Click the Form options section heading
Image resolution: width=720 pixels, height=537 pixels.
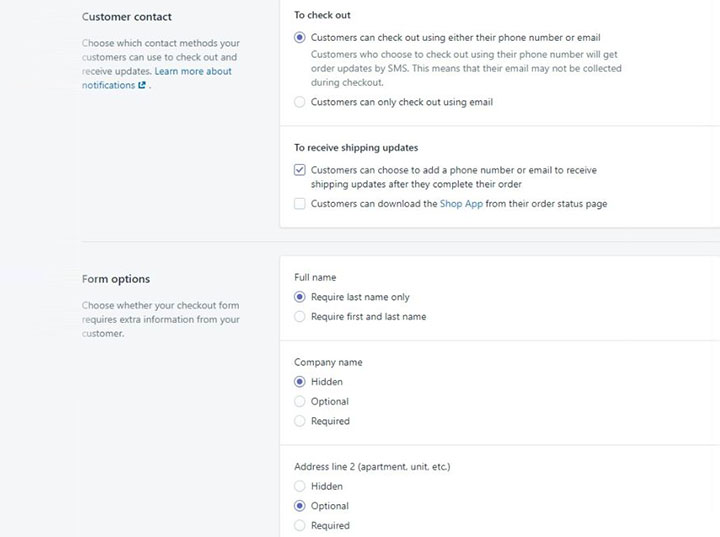[x=116, y=279]
